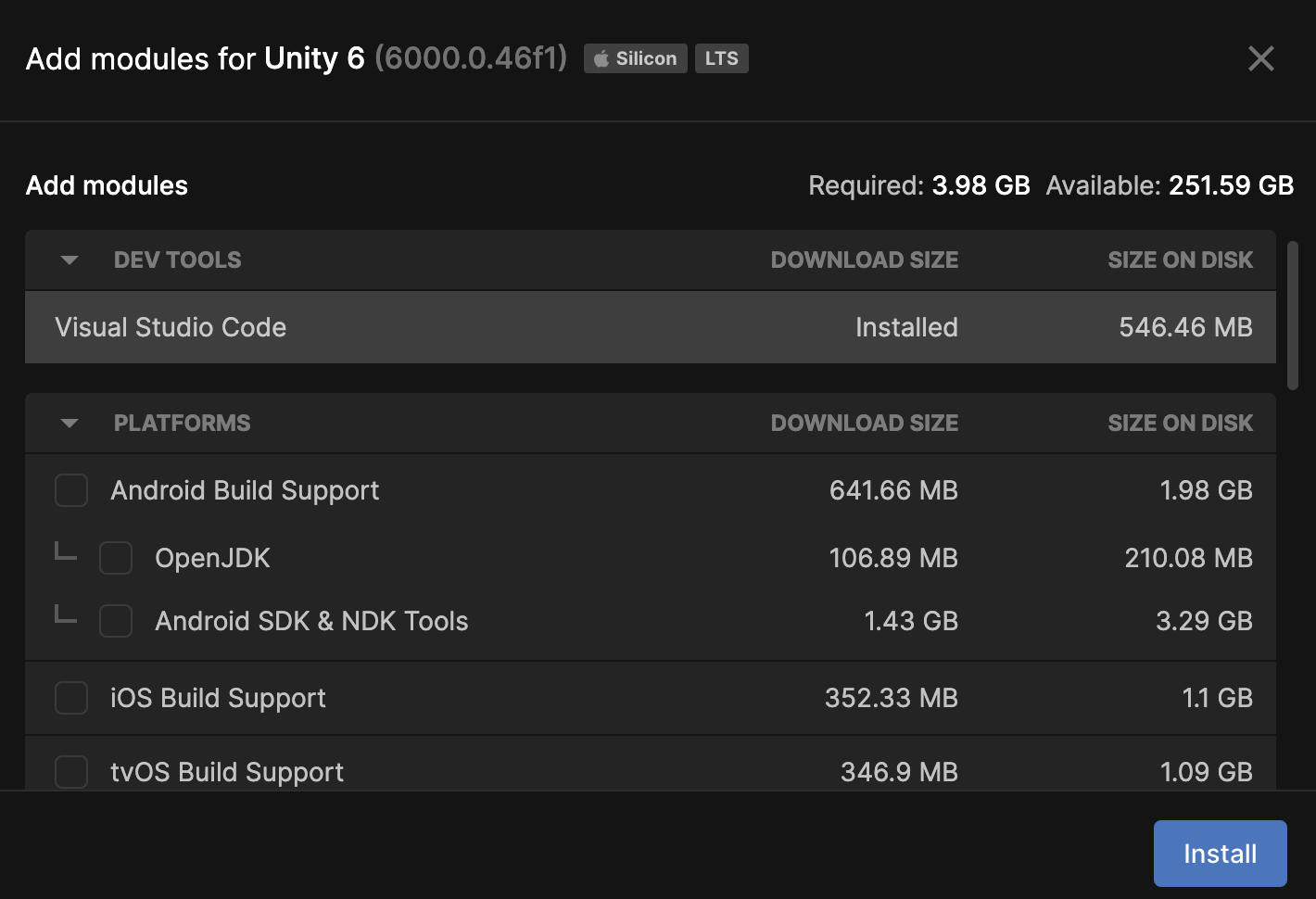Click the Android Build Support label
Image resolution: width=1316 pixels, height=899 pixels.
coord(245,490)
